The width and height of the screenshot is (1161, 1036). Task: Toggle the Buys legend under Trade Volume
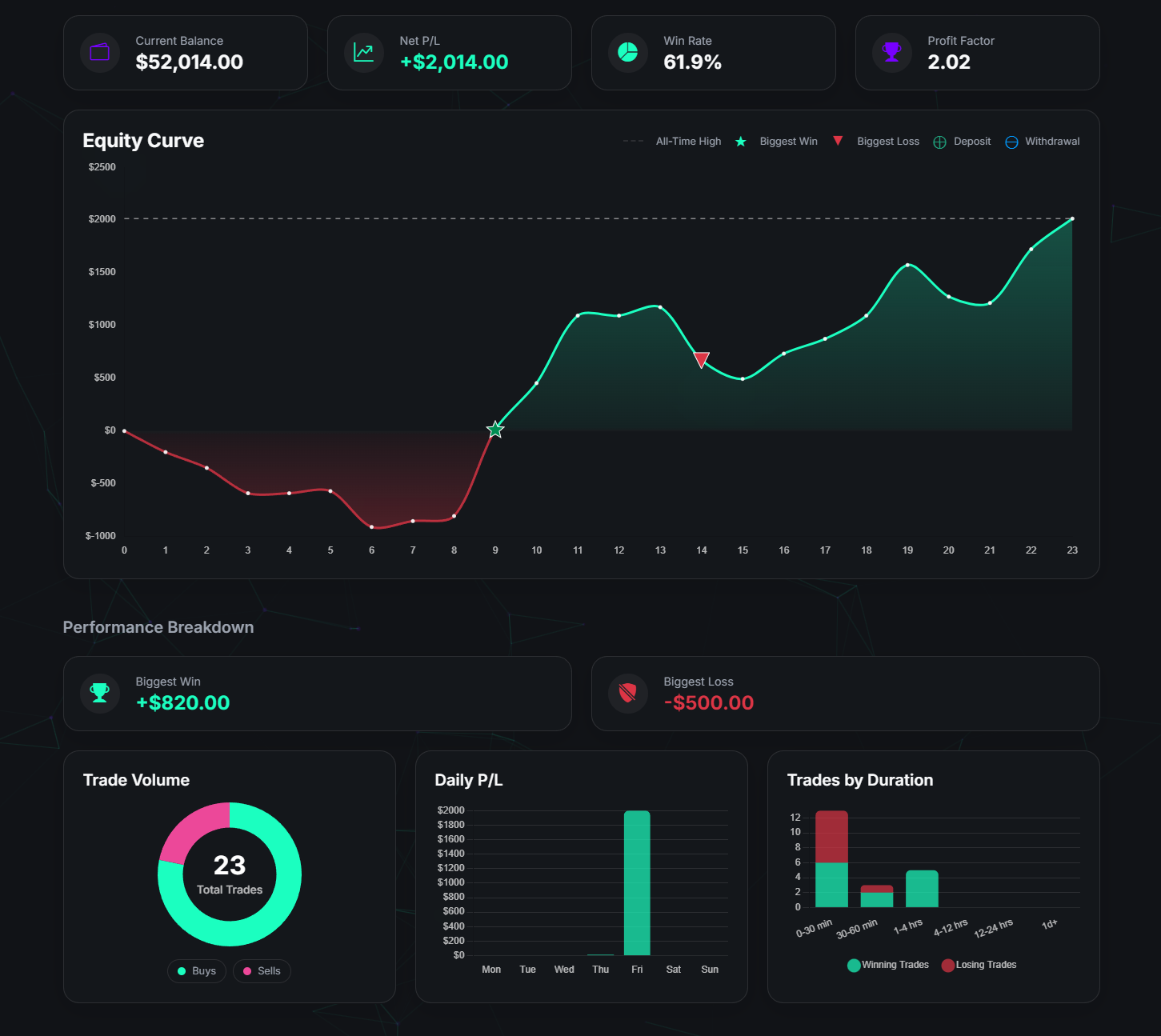196,970
